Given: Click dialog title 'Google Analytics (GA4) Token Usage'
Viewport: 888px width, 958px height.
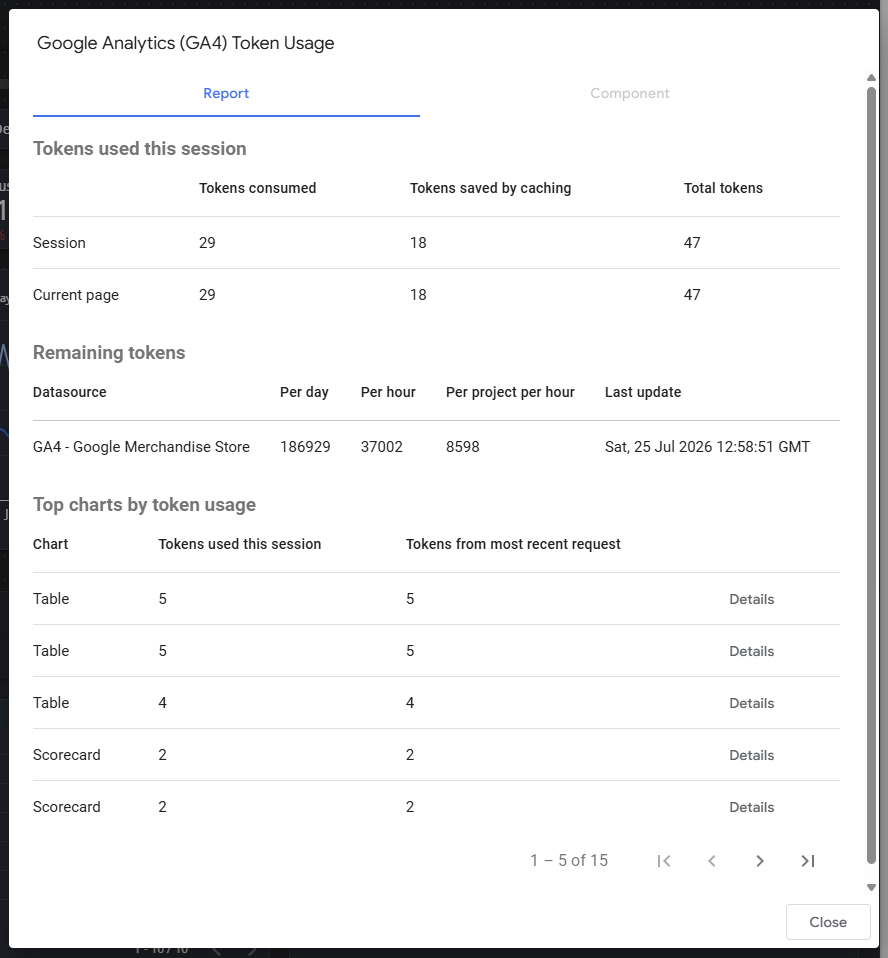Looking at the screenshot, I should 186,43.
